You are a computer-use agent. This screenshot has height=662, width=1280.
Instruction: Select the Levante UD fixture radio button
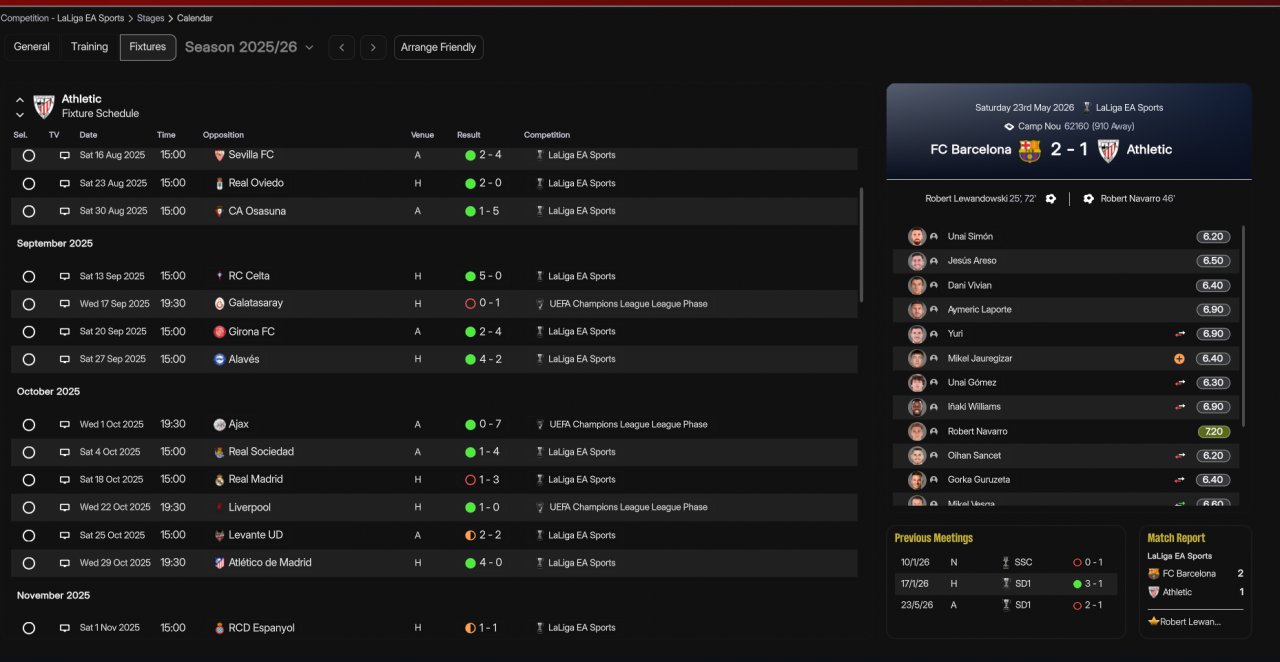(28, 536)
